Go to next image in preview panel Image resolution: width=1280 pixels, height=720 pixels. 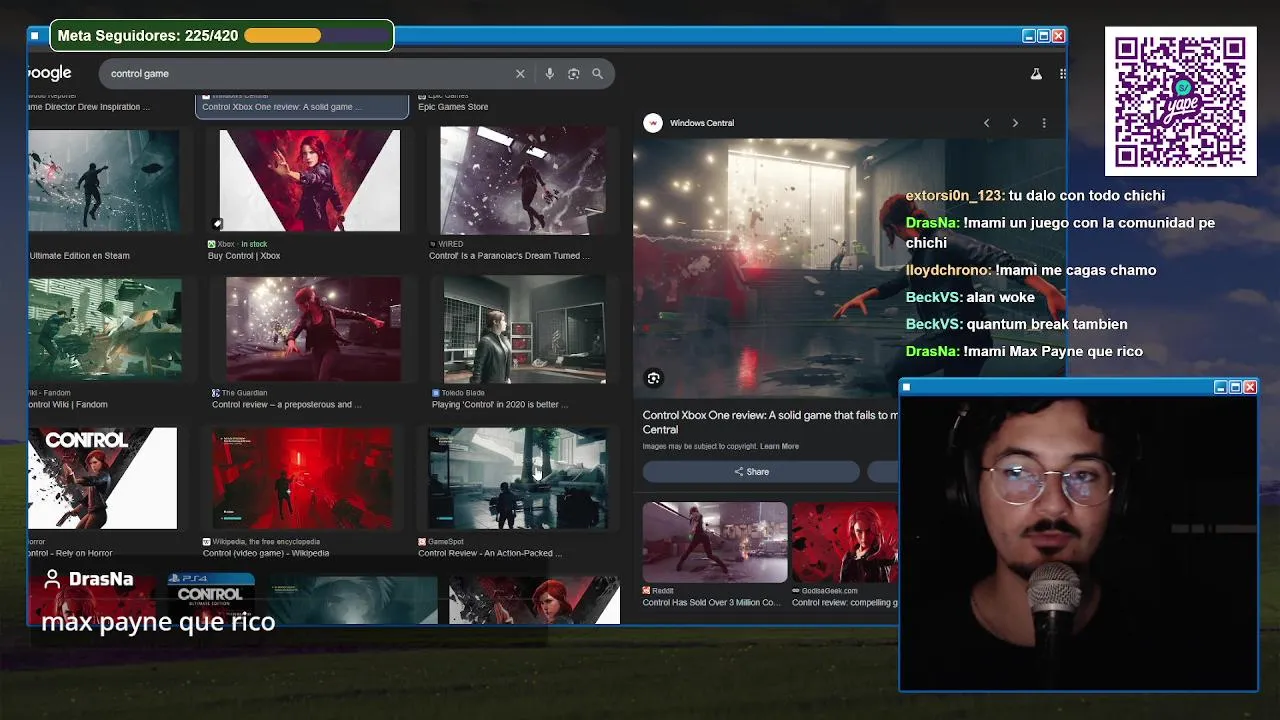click(x=1015, y=123)
